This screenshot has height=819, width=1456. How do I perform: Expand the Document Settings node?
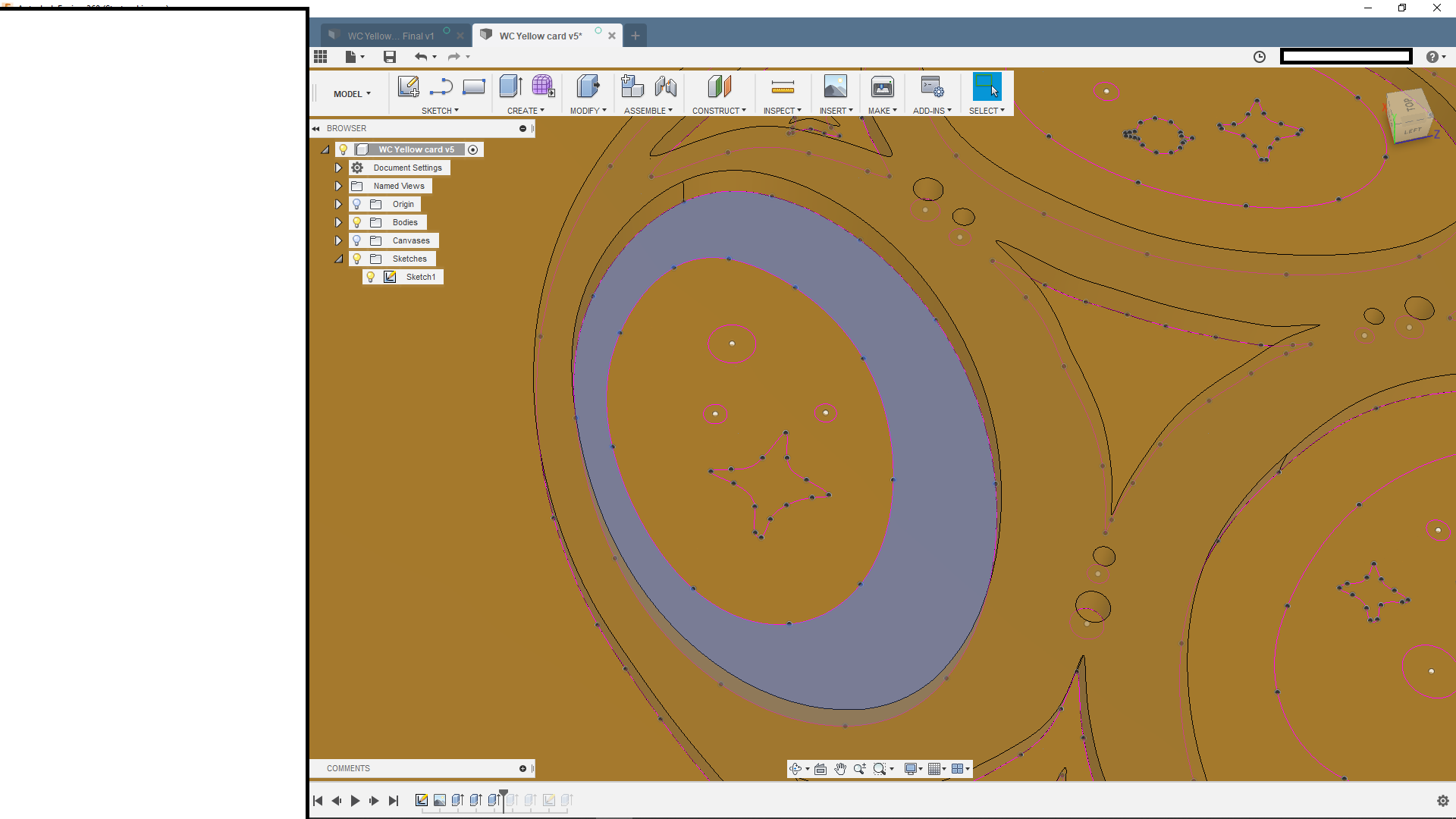(x=338, y=168)
